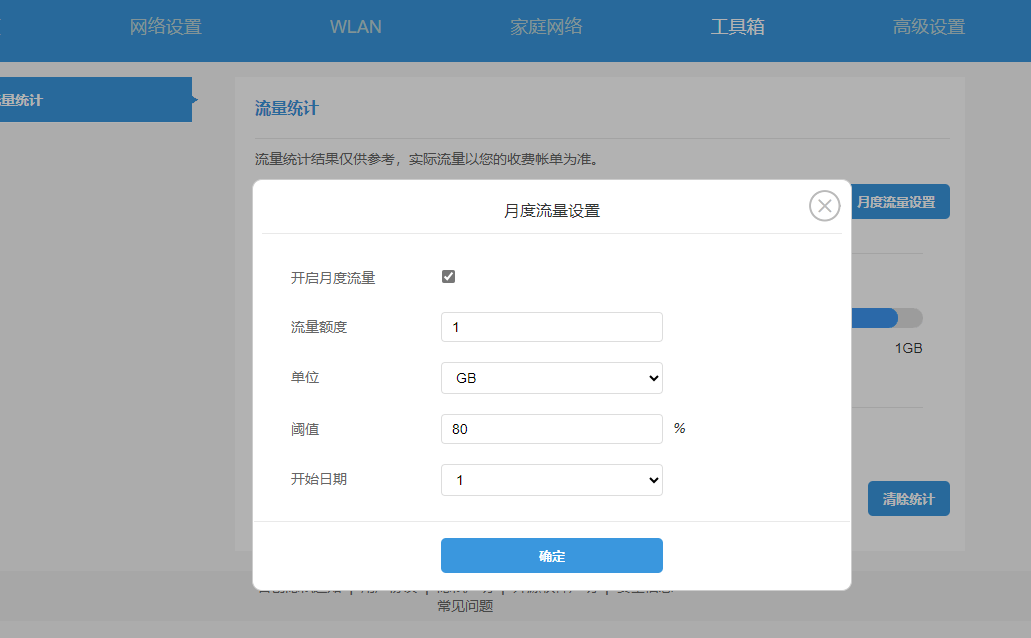Focus the 流量额度 quota input field
This screenshot has height=638, width=1031.
point(551,327)
